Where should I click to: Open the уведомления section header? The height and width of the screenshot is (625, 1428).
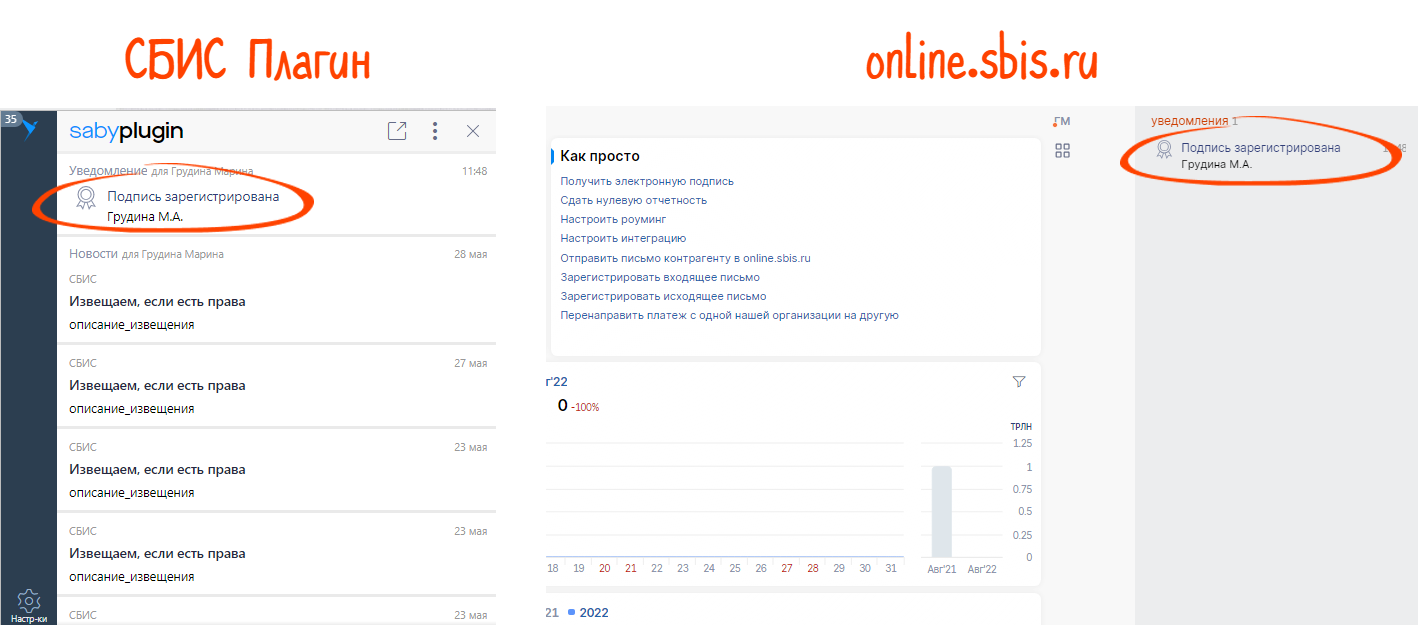(x=1189, y=121)
